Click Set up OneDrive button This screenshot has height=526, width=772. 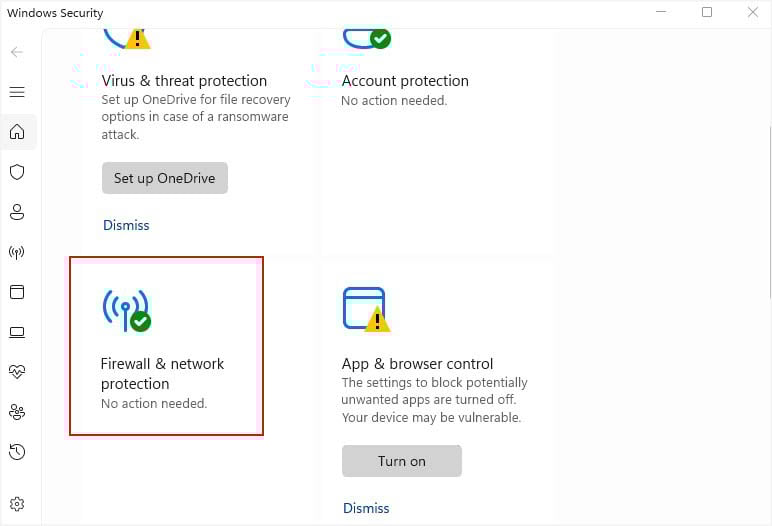coord(165,178)
